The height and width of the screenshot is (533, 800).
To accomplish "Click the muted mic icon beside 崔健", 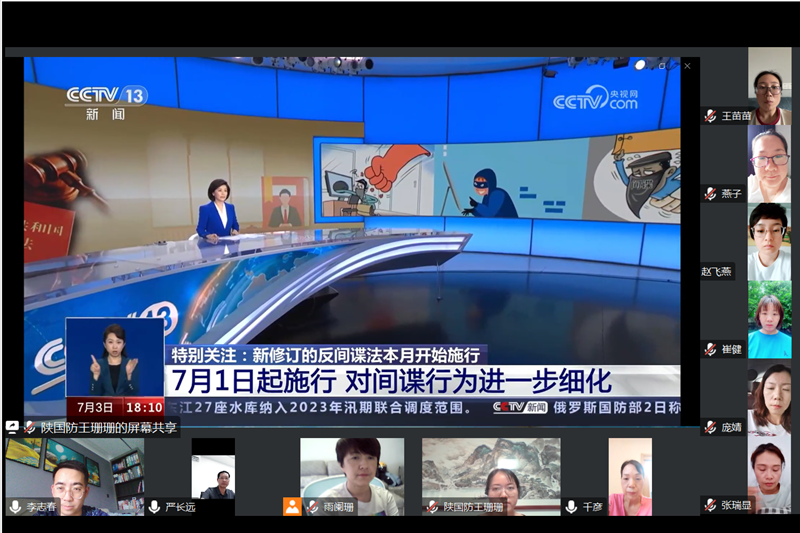I will pyautogui.click(x=710, y=349).
